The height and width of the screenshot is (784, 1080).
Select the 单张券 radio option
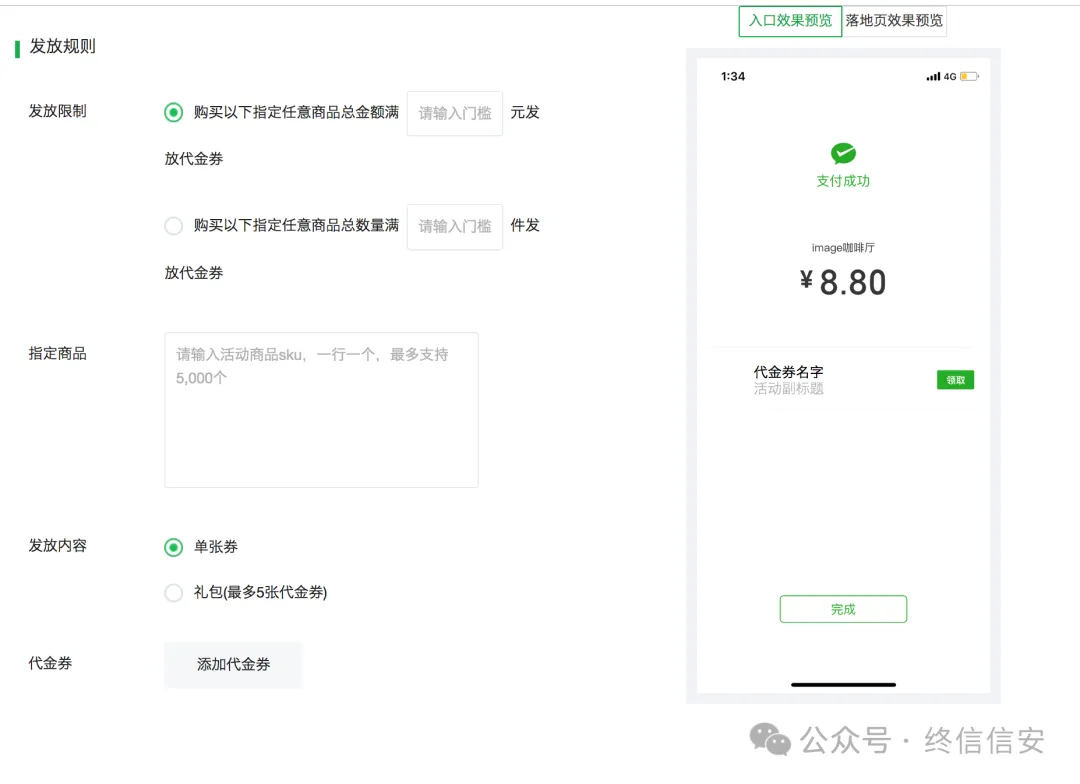pyautogui.click(x=173, y=547)
